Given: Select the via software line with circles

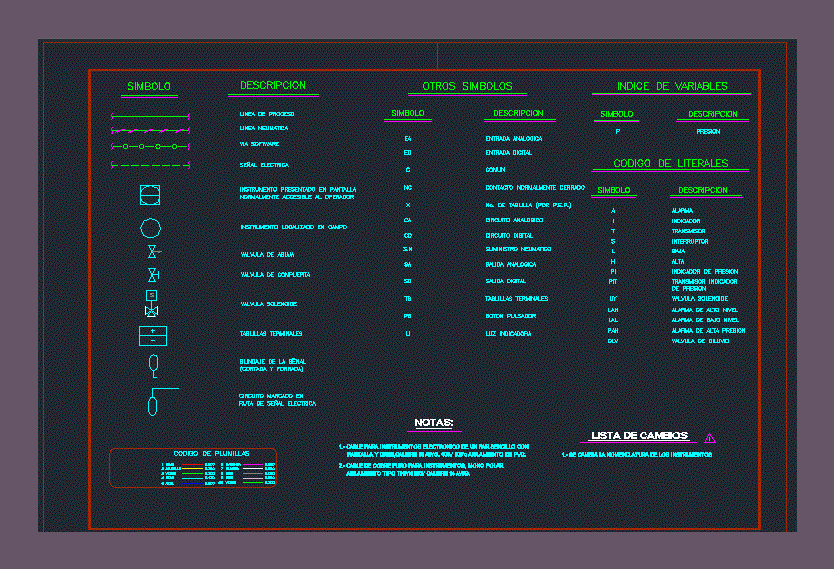Looking at the screenshot, I should click(x=149, y=146).
